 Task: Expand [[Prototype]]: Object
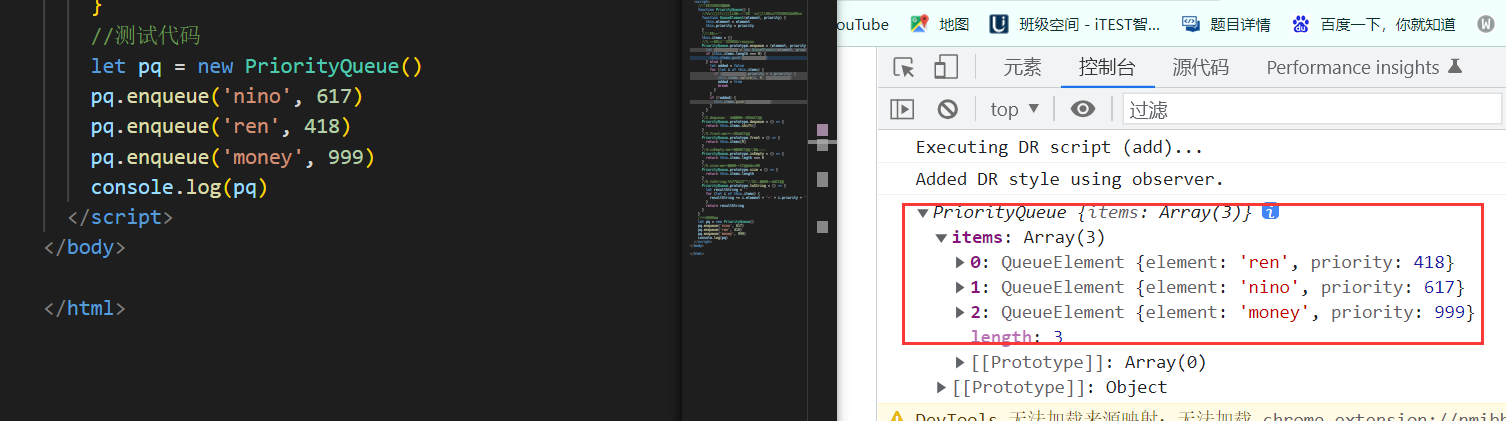click(x=941, y=387)
